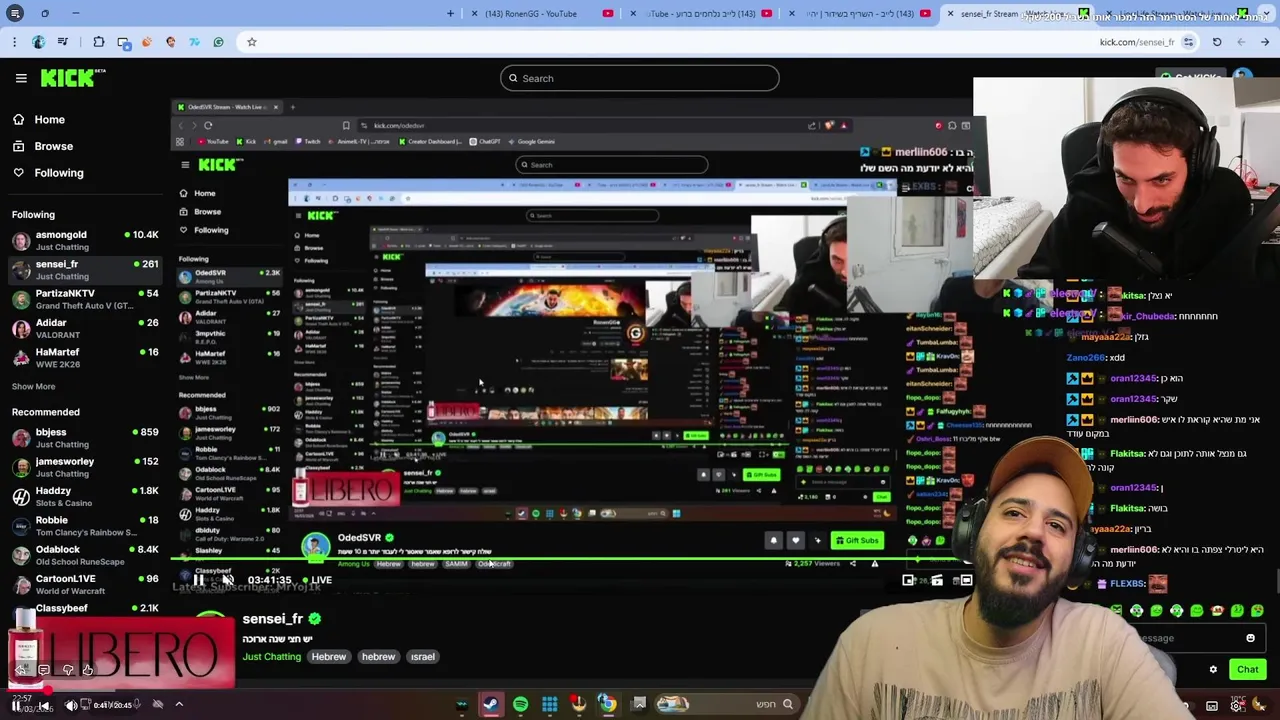Open the ChatGPT bookmark in inner browser

click(x=484, y=142)
